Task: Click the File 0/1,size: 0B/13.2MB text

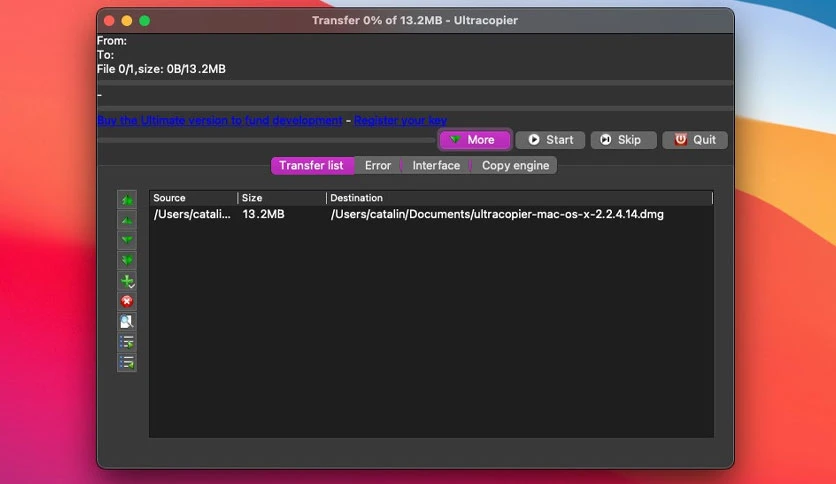Action: (161, 69)
